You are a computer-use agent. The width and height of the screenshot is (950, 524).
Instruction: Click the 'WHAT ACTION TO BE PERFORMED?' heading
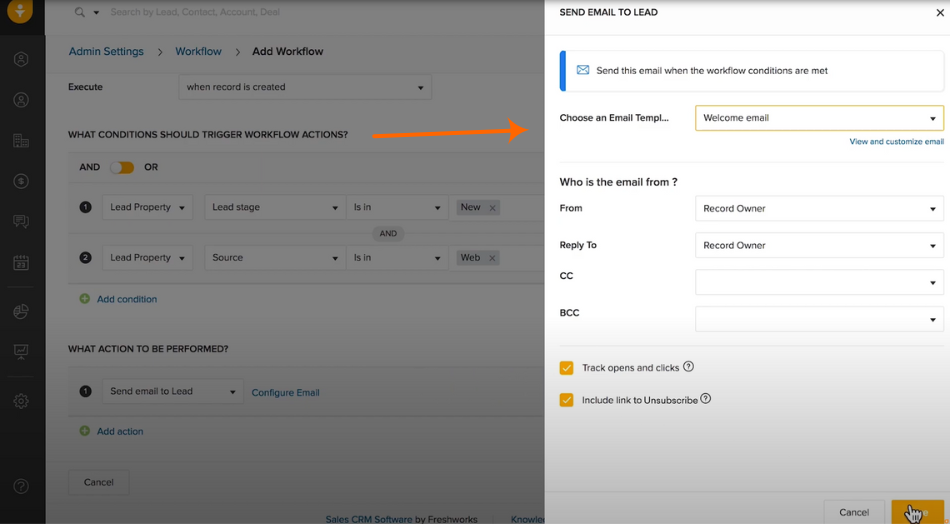pos(148,349)
